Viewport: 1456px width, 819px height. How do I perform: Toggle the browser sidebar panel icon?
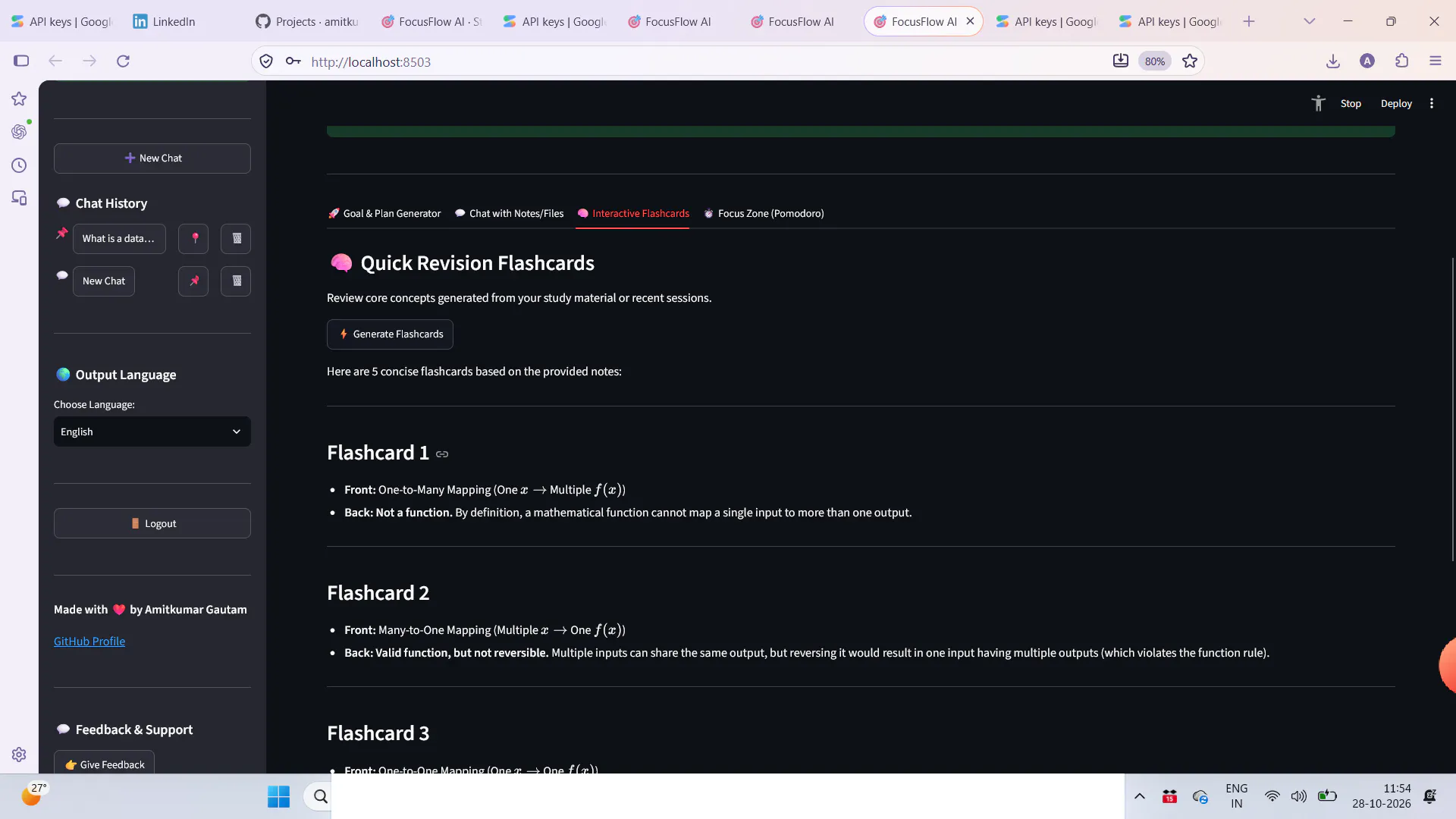point(21,61)
